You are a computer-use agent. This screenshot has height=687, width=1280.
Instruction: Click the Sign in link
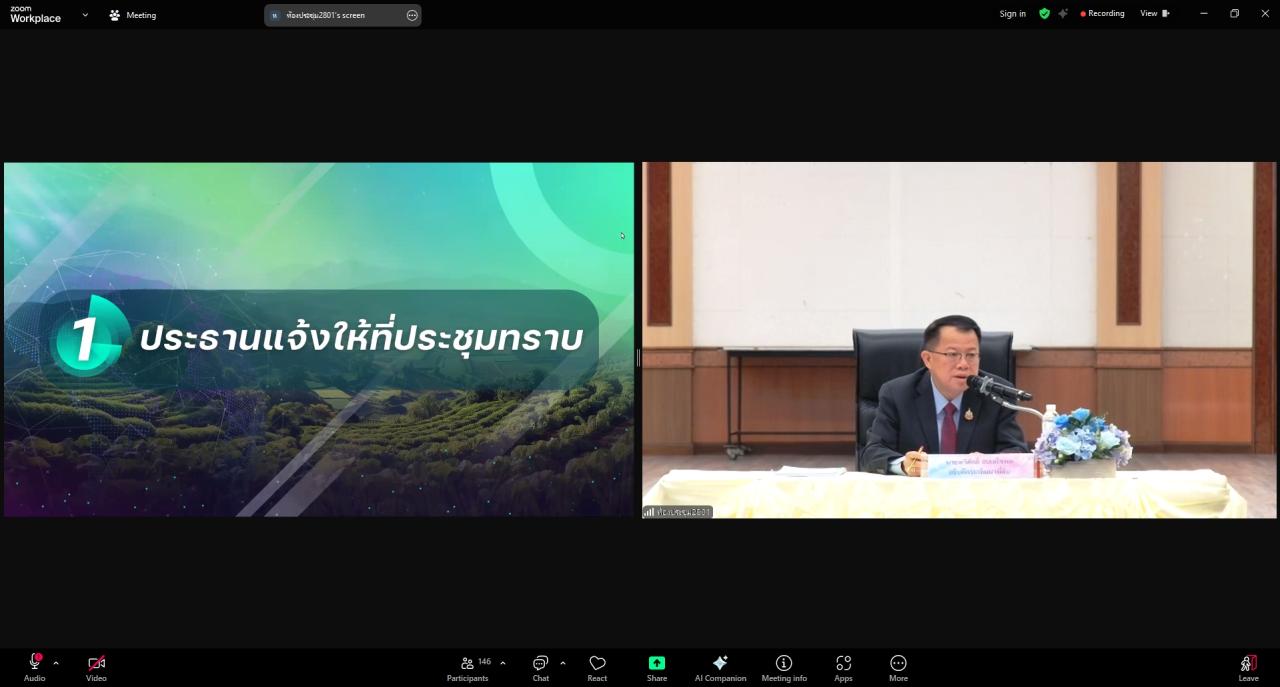coord(1012,13)
